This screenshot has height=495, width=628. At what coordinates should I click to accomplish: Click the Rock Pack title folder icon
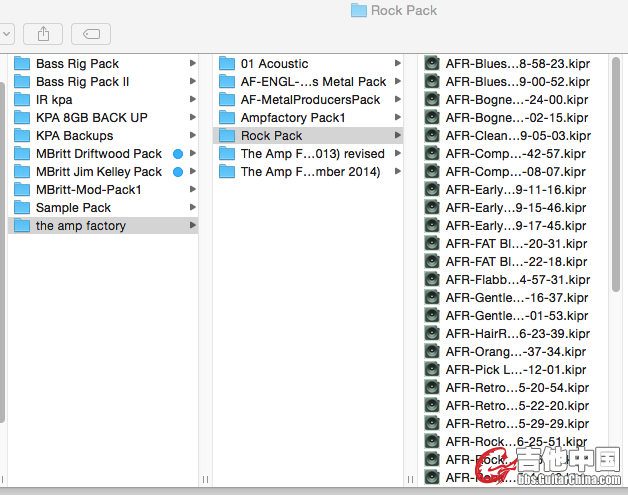coord(359,11)
